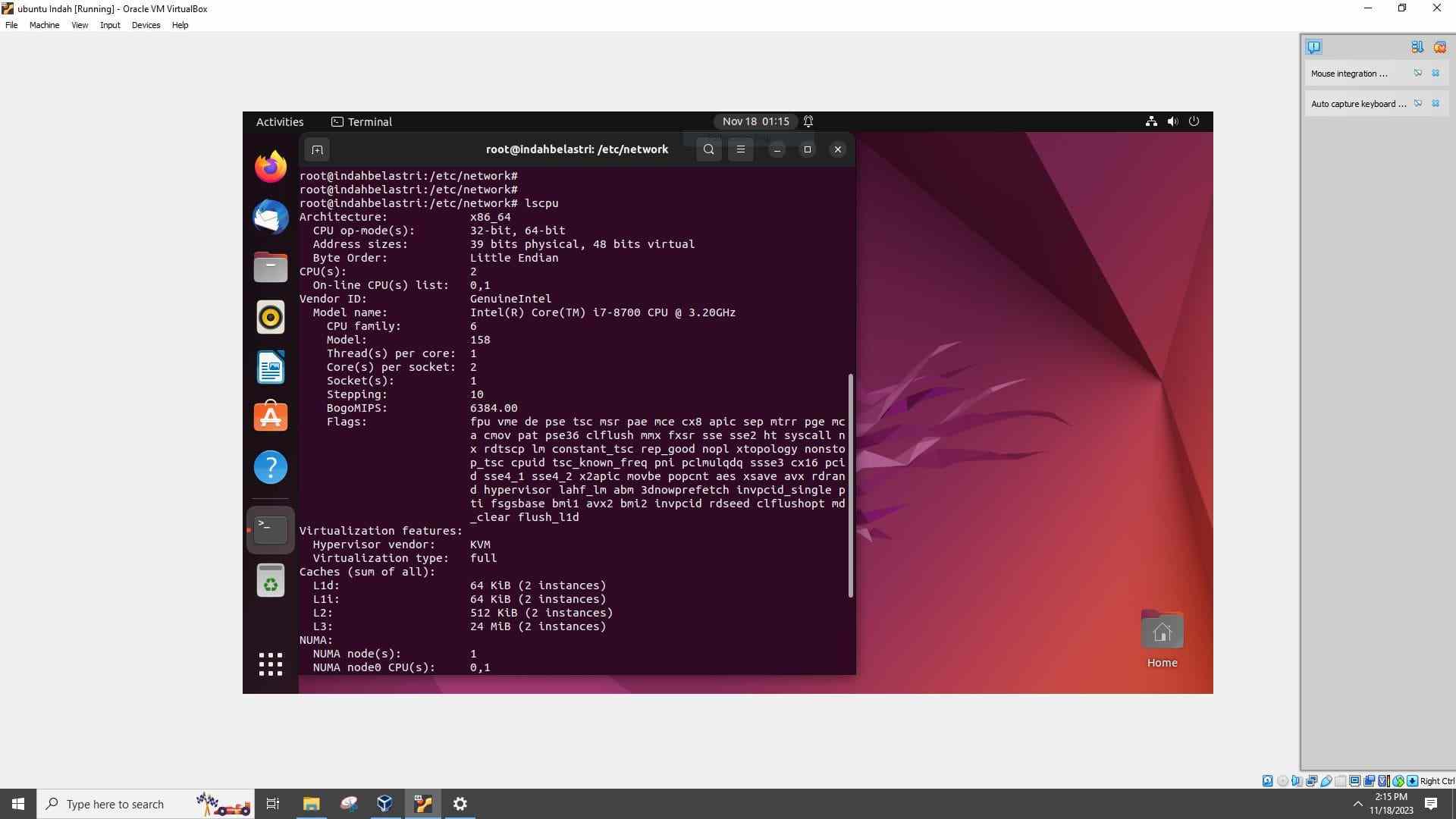Add a new terminal tab
Image resolution: width=1456 pixels, height=819 pixels.
[317, 149]
